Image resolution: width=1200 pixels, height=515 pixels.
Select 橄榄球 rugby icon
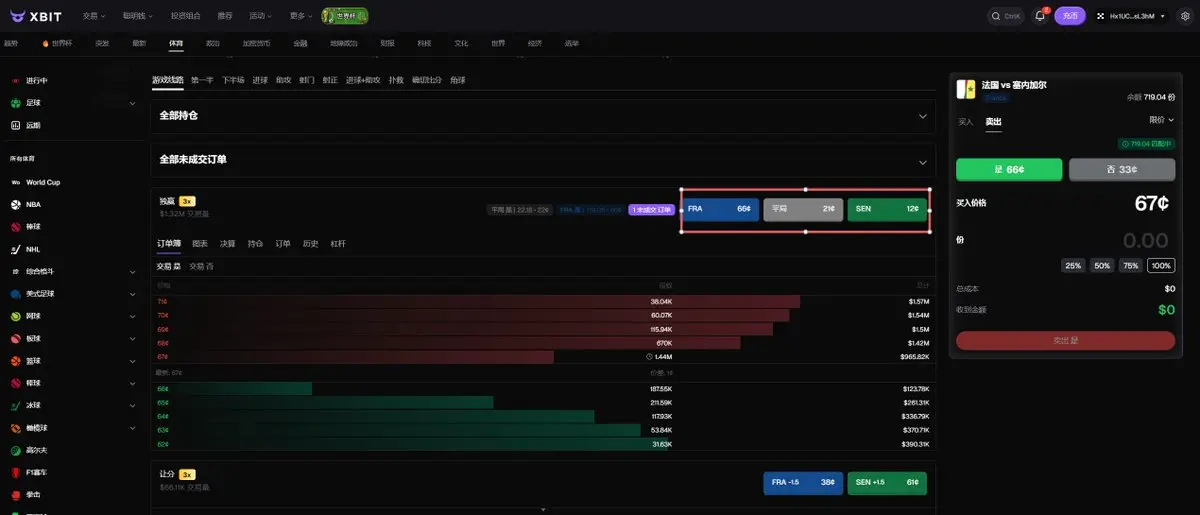[x=16, y=427]
